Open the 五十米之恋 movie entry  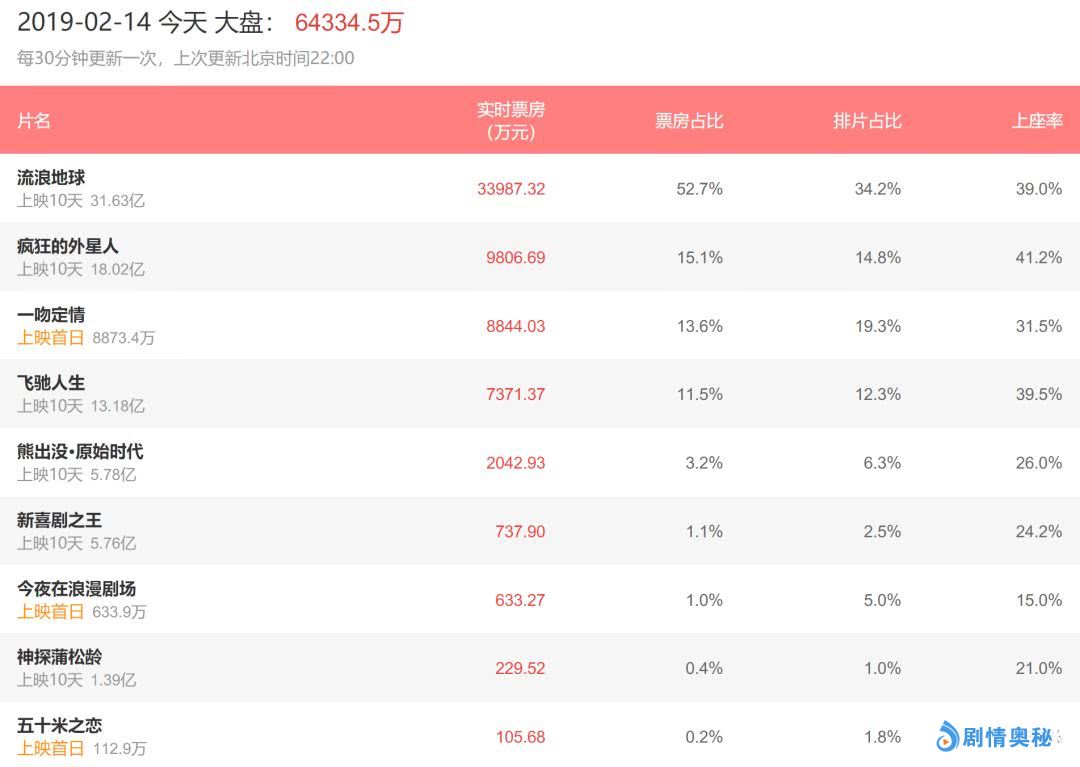[x=59, y=726]
